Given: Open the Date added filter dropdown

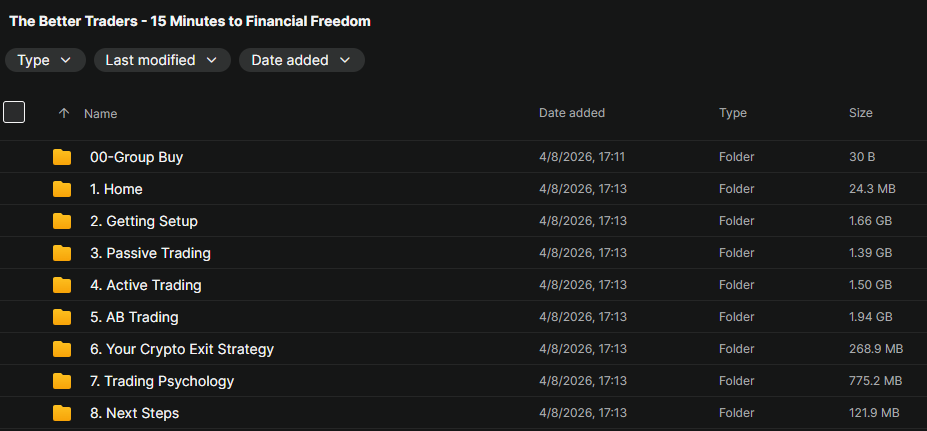Looking at the screenshot, I should pyautogui.click(x=301, y=60).
